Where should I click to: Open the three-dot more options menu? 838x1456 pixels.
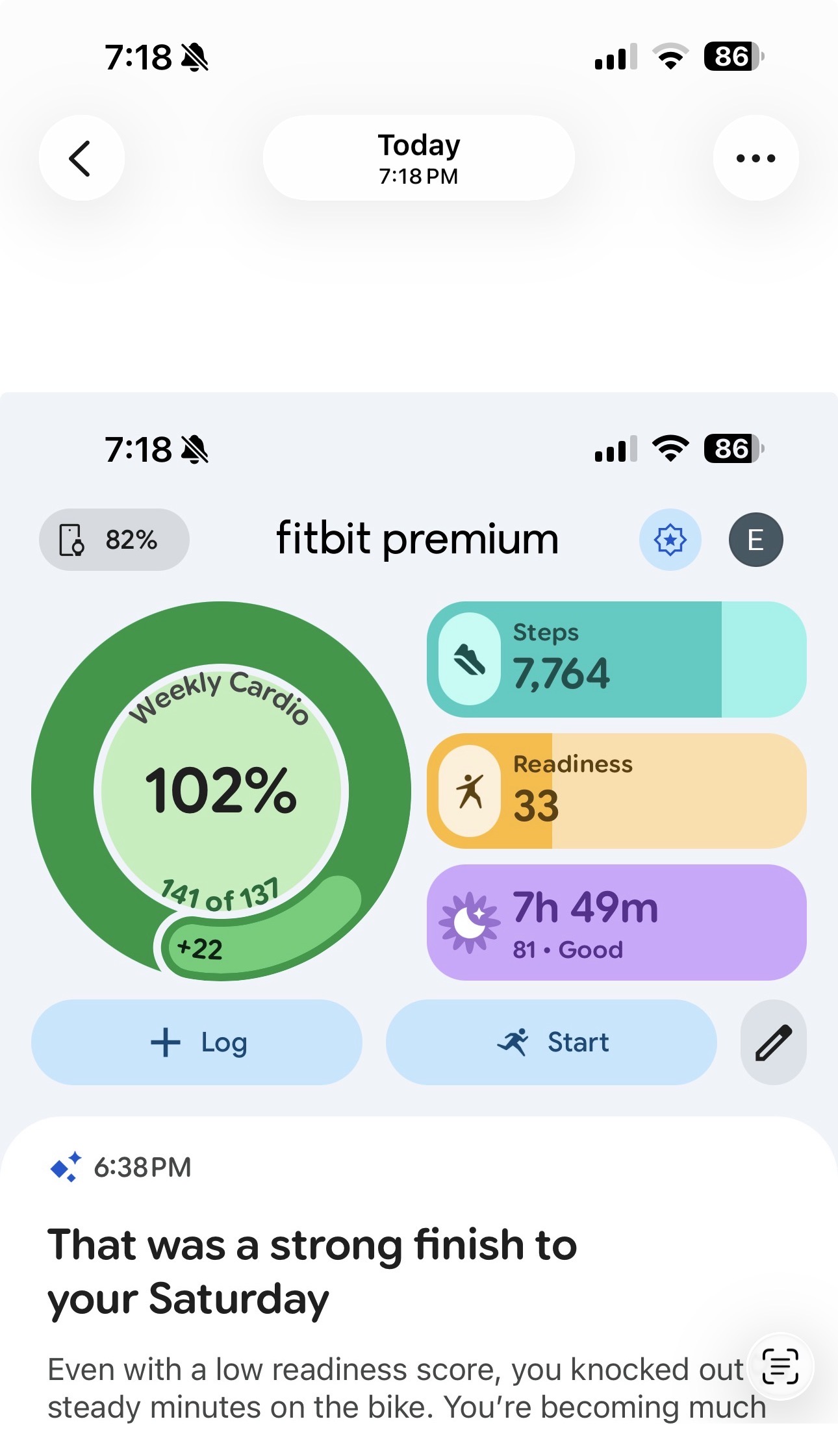[x=755, y=158]
